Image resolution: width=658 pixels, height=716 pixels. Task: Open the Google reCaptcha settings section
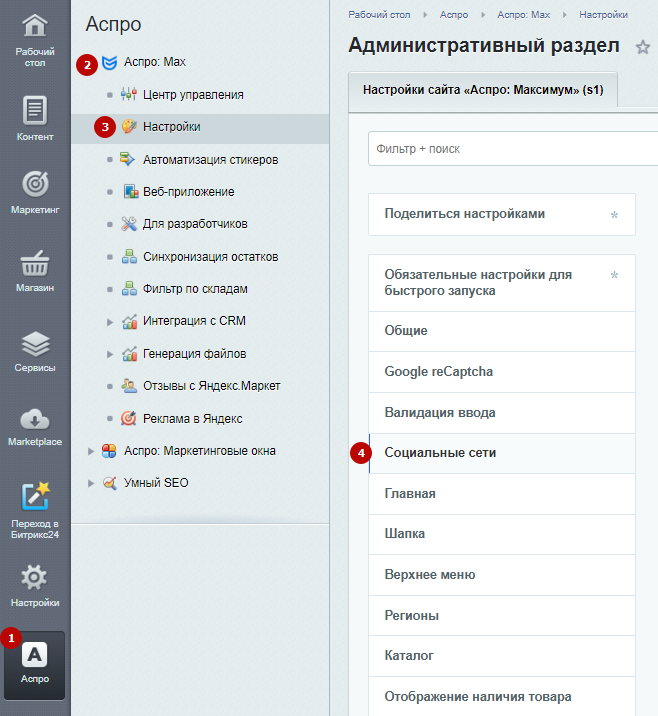502,372
